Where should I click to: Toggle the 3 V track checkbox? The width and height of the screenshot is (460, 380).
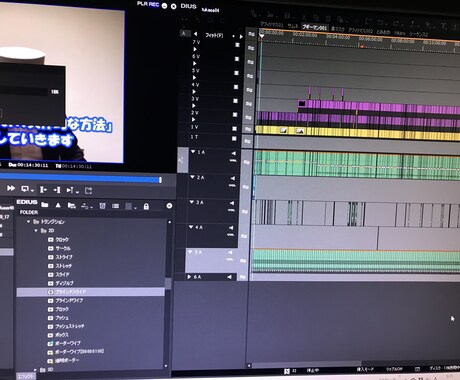[x=235, y=101]
